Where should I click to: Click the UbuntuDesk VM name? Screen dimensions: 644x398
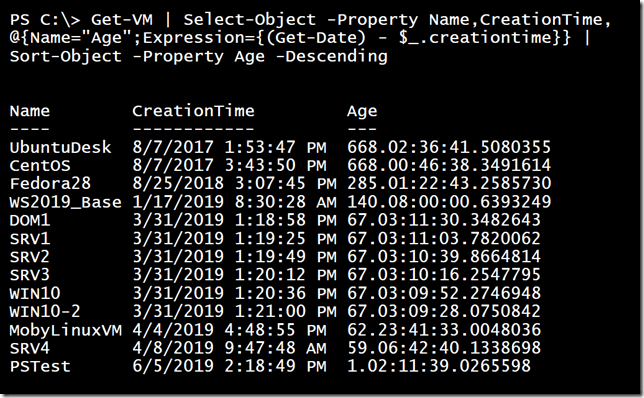[60, 147]
